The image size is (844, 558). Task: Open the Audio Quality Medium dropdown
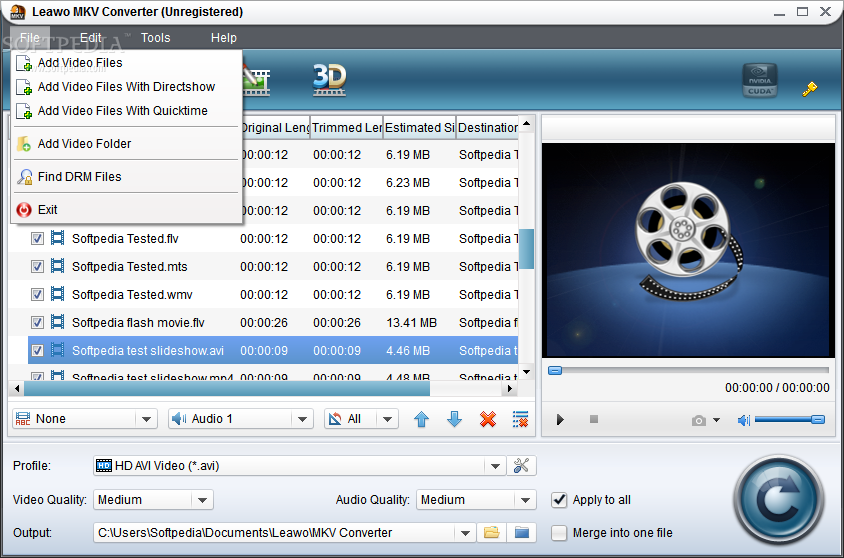click(x=525, y=500)
